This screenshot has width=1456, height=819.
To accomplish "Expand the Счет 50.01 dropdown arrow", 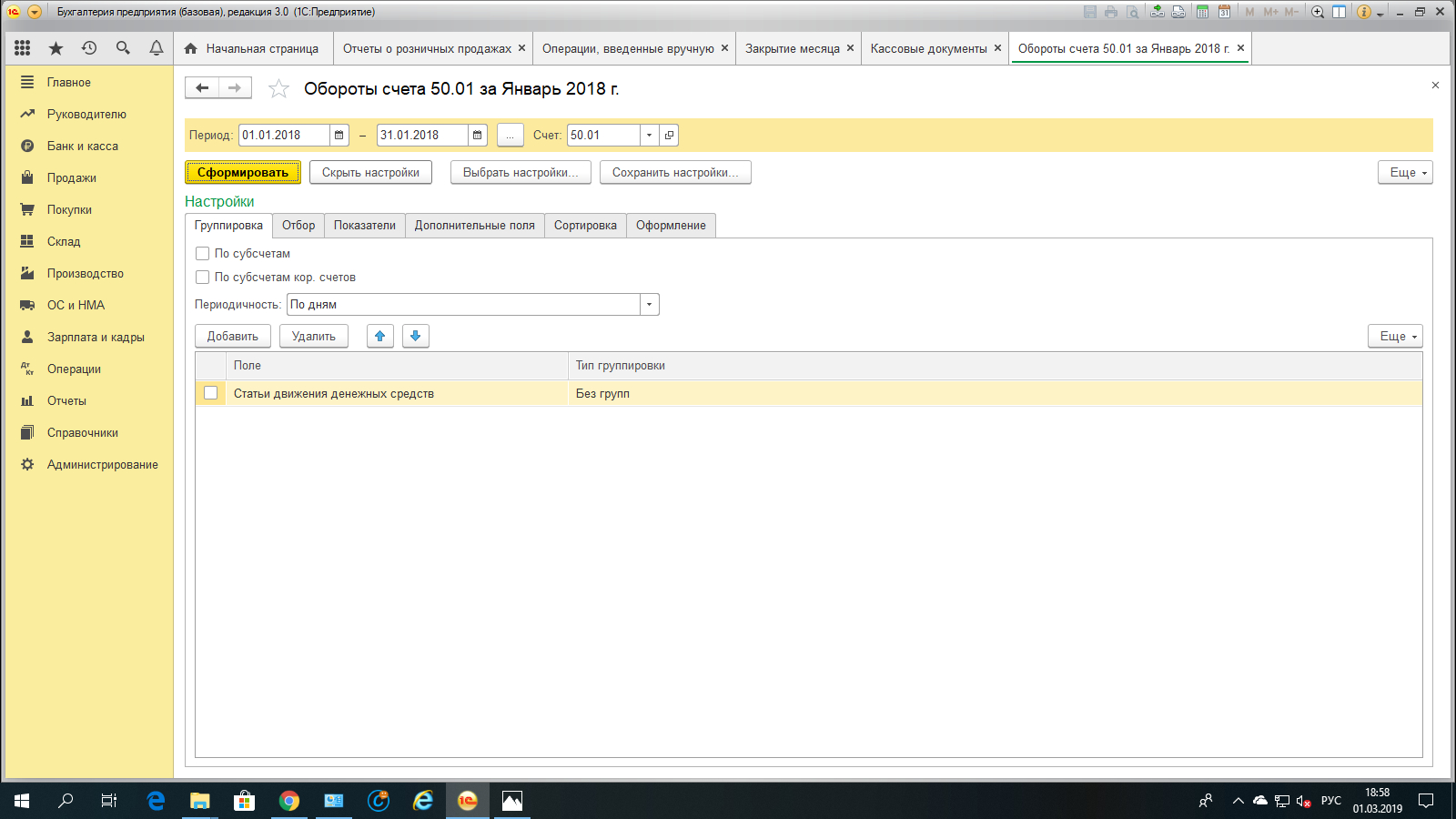I will point(649,136).
